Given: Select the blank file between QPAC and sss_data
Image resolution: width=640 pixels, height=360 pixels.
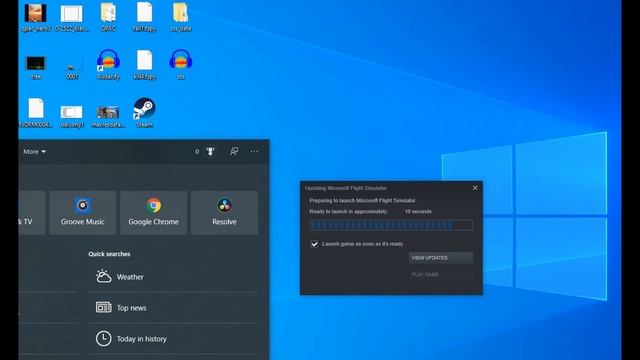Looking at the screenshot, I should click(x=144, y=16).
